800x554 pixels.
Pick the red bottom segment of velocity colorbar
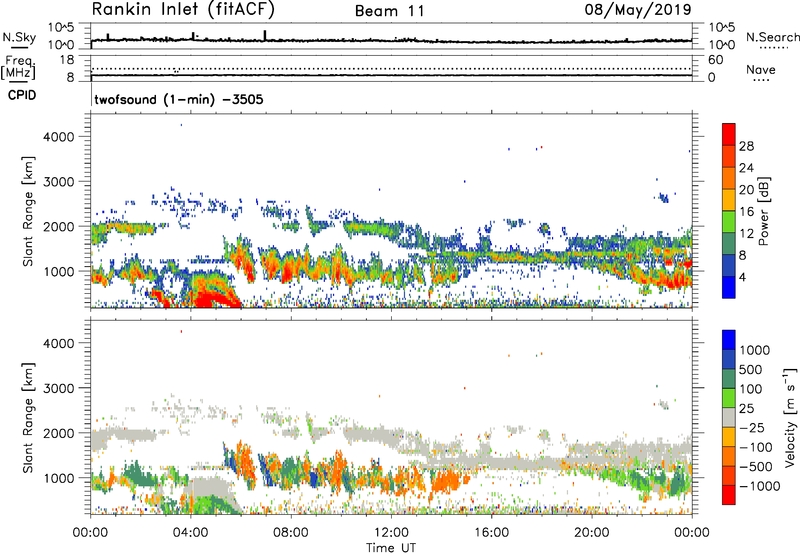click(x=729, y=495)
